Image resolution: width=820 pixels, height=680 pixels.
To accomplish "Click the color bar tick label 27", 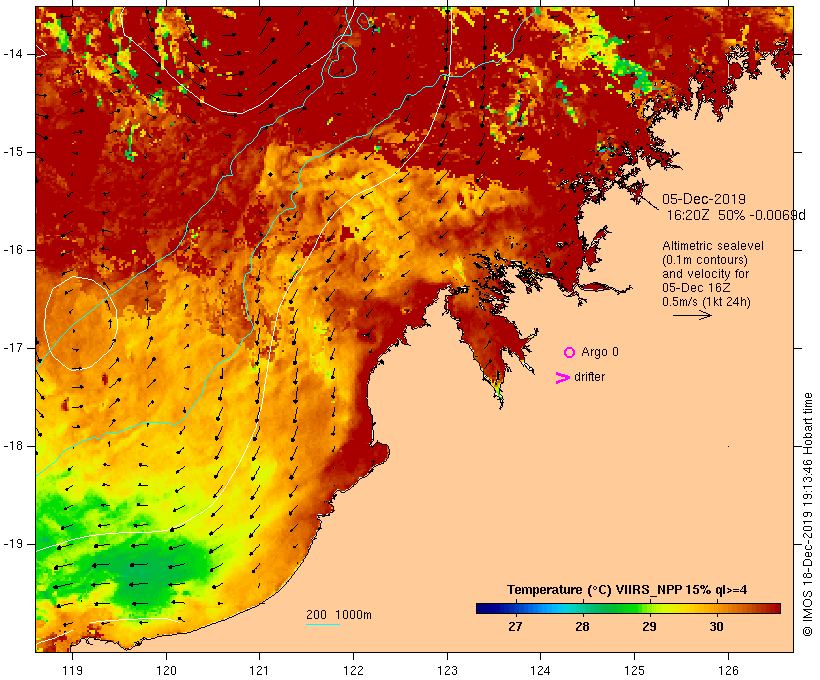I will point(515,627).
